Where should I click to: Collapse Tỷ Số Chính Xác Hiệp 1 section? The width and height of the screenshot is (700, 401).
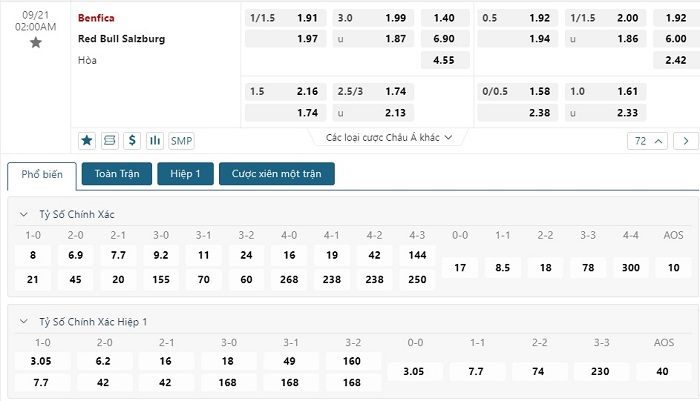[x=24, y=322]
